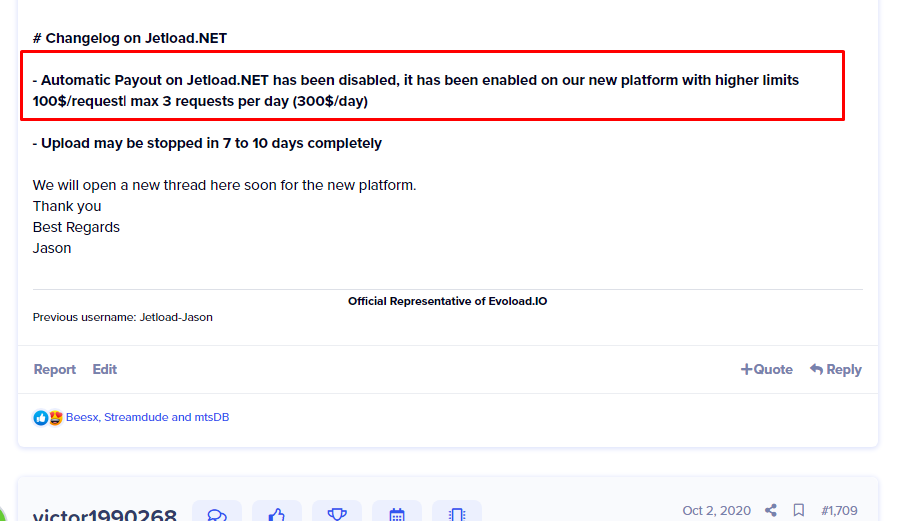This screenshot has width=921, height=521.
Task: Open Beesx's profile from the reactions list
Action: [82, 417]
